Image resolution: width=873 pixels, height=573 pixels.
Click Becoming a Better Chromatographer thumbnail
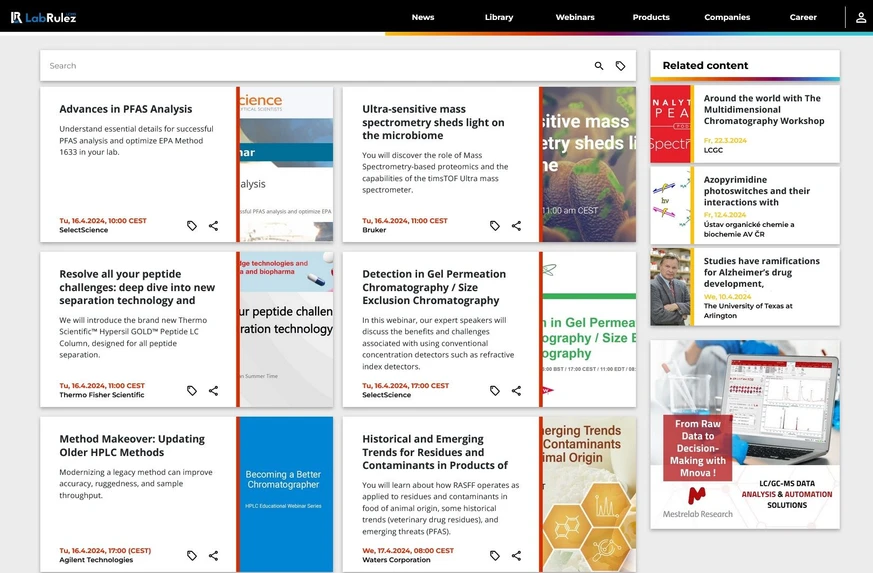pyautogui.click(x=286, y=494)
